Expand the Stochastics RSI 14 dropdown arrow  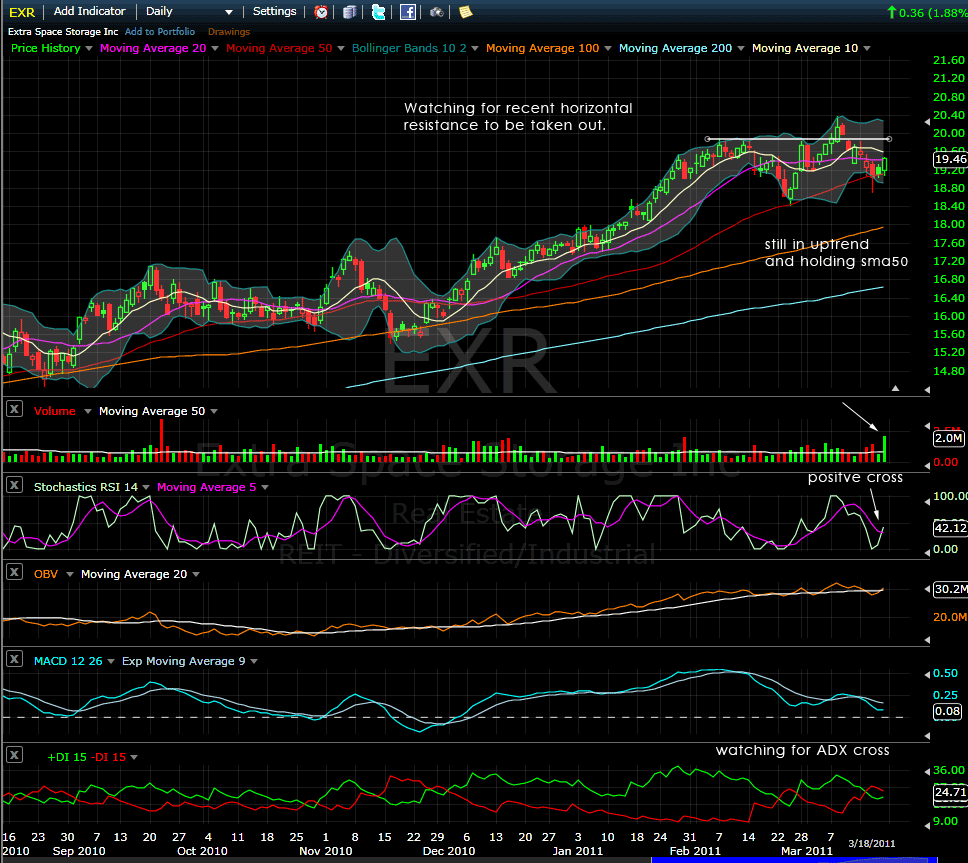[146, 487]
